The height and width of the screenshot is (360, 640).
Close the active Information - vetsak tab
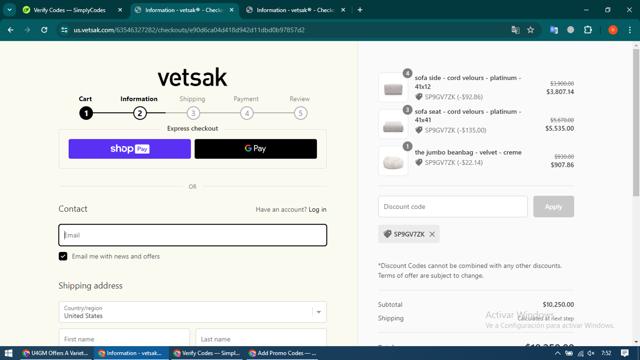pos(231,10)
